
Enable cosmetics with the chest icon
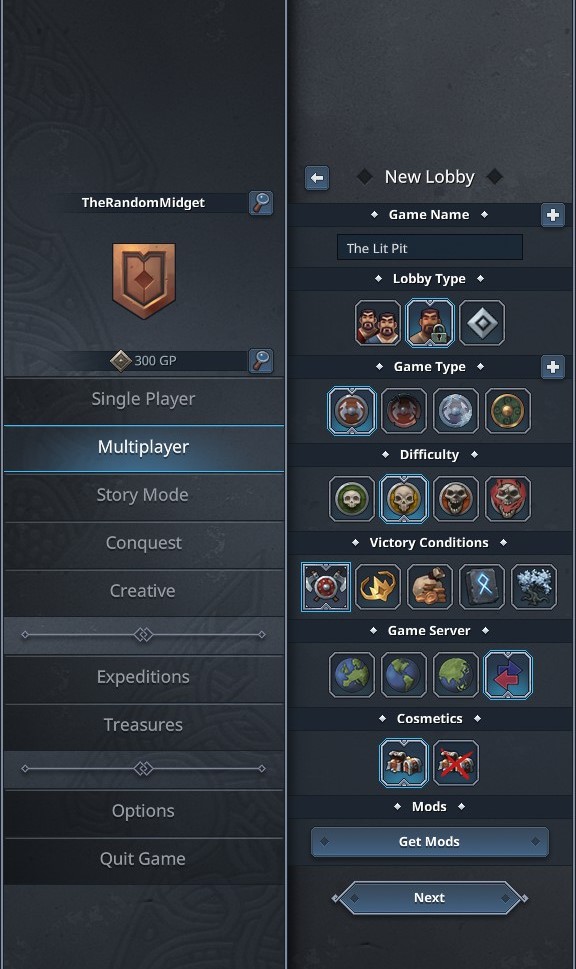[404, 763]
